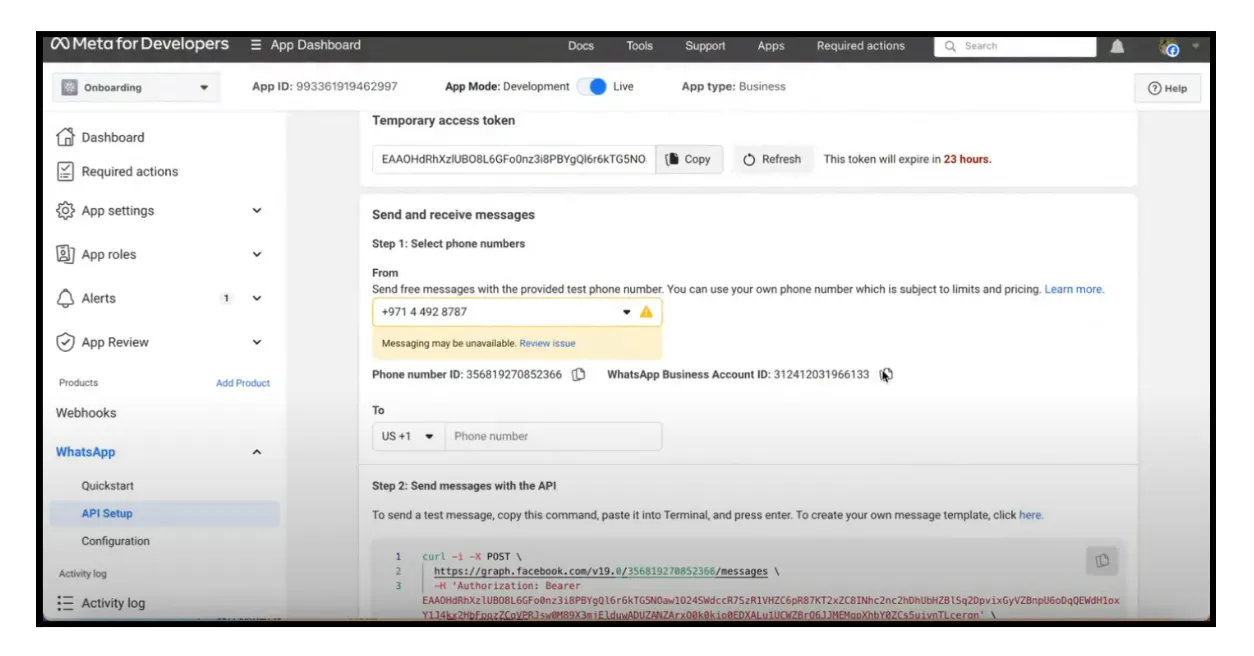Viewport: 1254px width, 656px height.
Task: Open the notifications bell
Action: click(1118, 46)
